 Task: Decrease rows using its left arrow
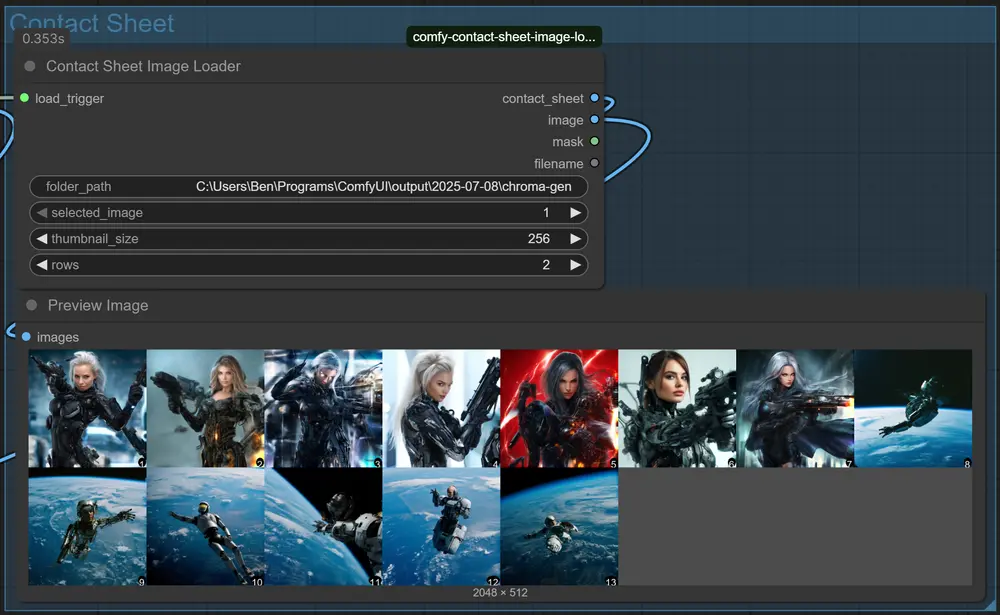point(40,264)
